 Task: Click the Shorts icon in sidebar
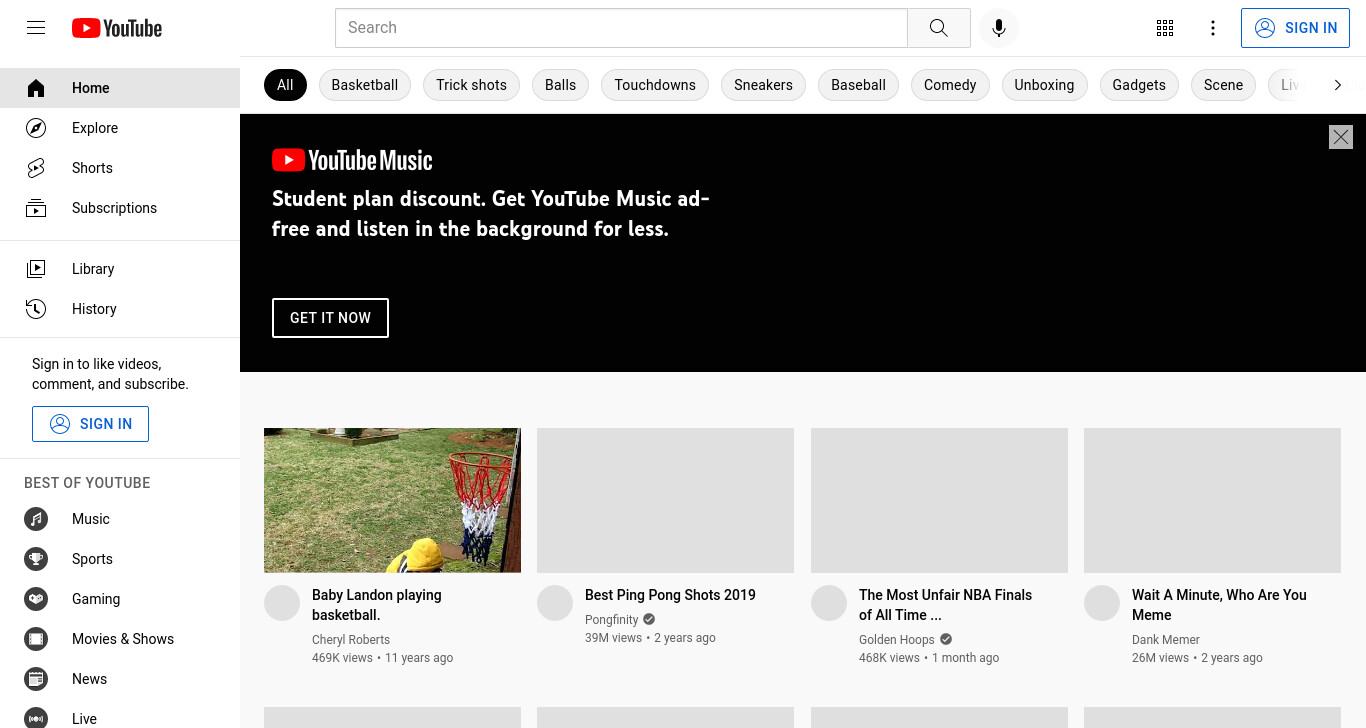(x=36, y=168)
